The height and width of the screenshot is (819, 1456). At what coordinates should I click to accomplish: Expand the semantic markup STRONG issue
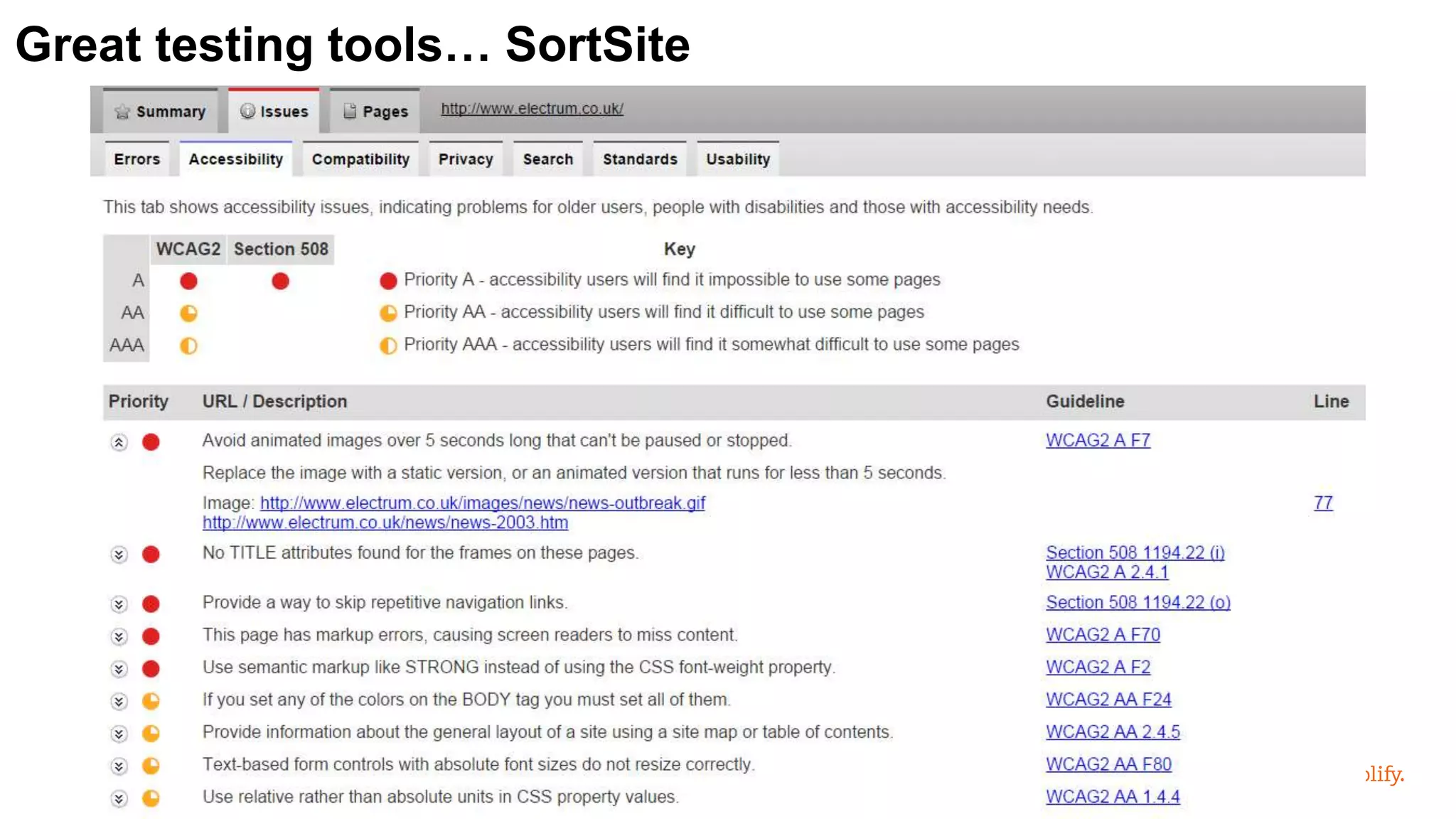coord(119,669)
